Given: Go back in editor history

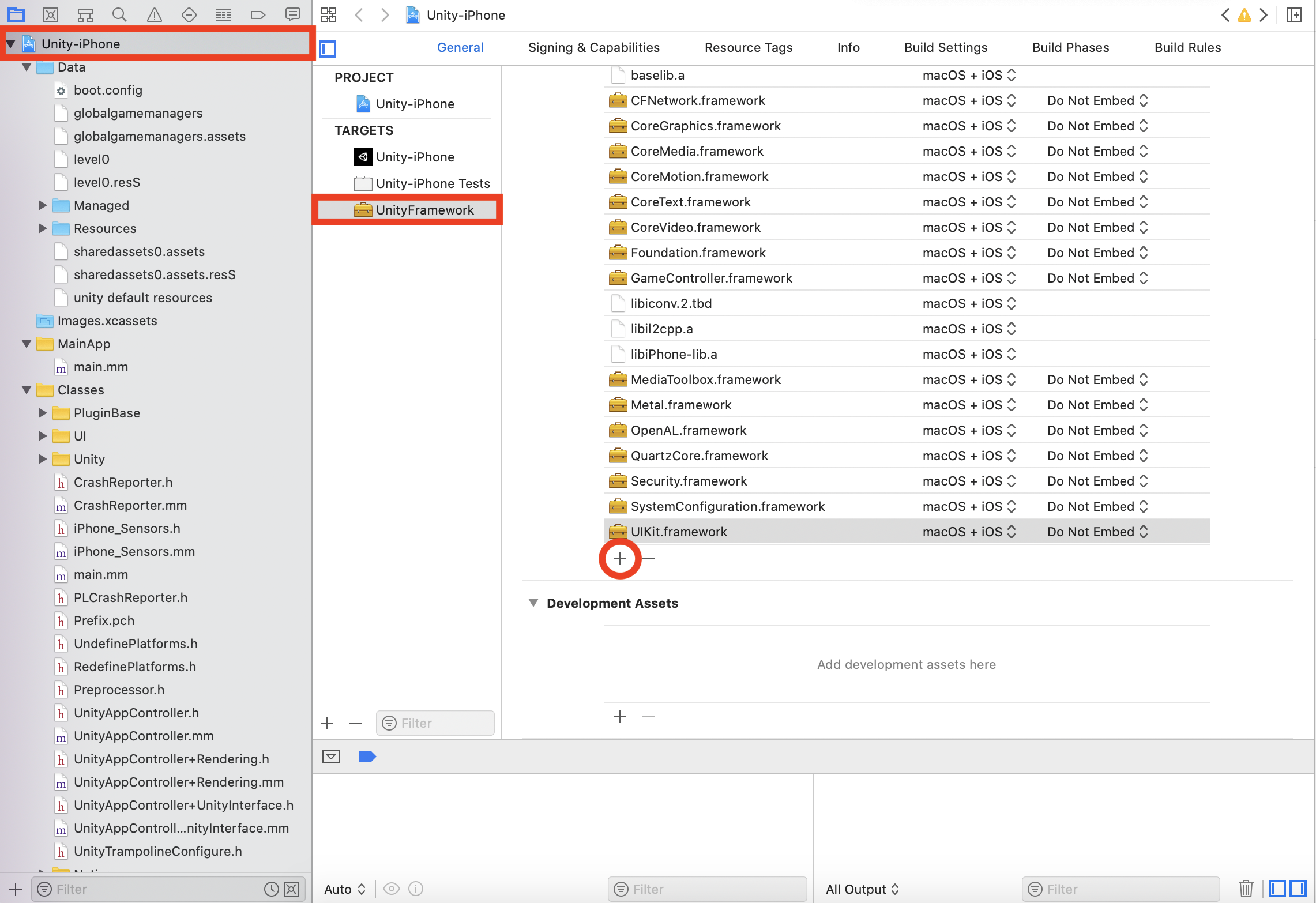Looking at the screenshot, I should [x=359, y=15].
